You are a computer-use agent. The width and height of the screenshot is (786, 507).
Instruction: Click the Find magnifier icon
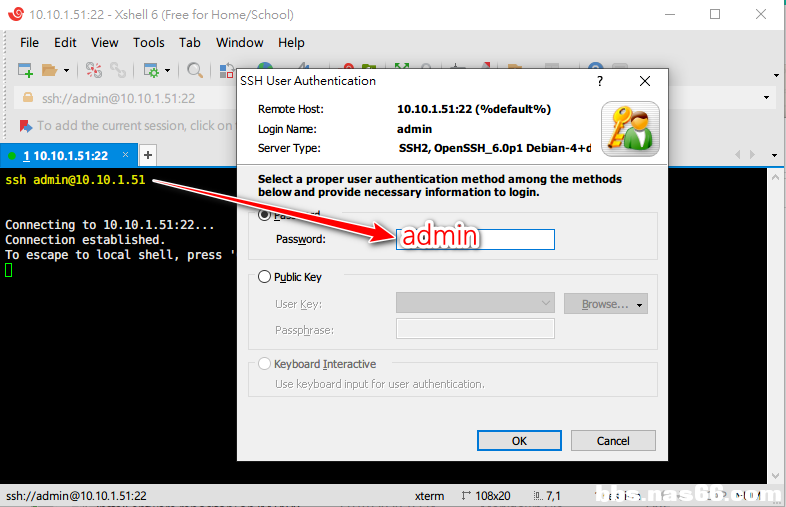(194, 70)
